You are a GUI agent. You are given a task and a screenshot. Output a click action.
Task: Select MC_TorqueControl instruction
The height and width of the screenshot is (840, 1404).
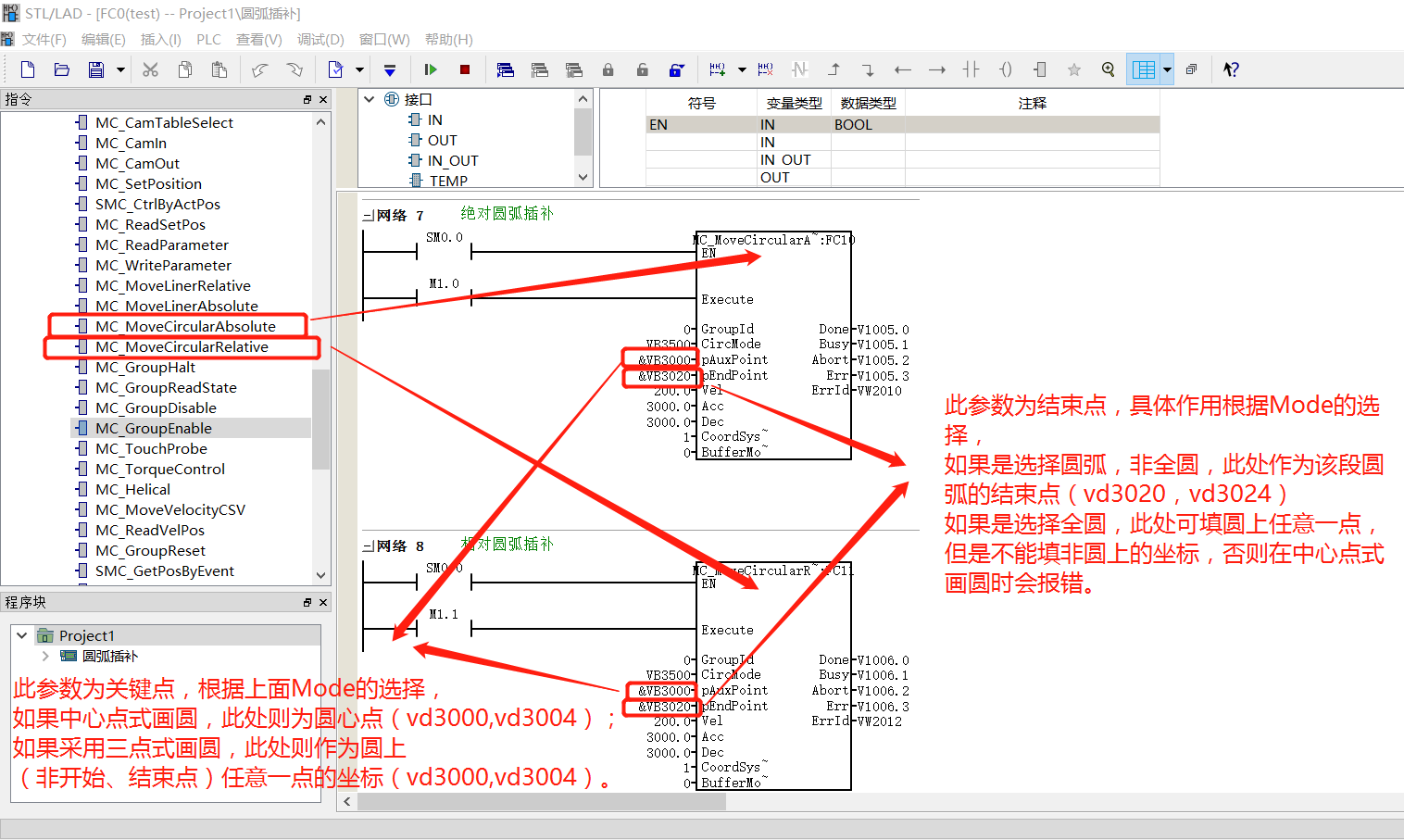click(x=160, y=469)
